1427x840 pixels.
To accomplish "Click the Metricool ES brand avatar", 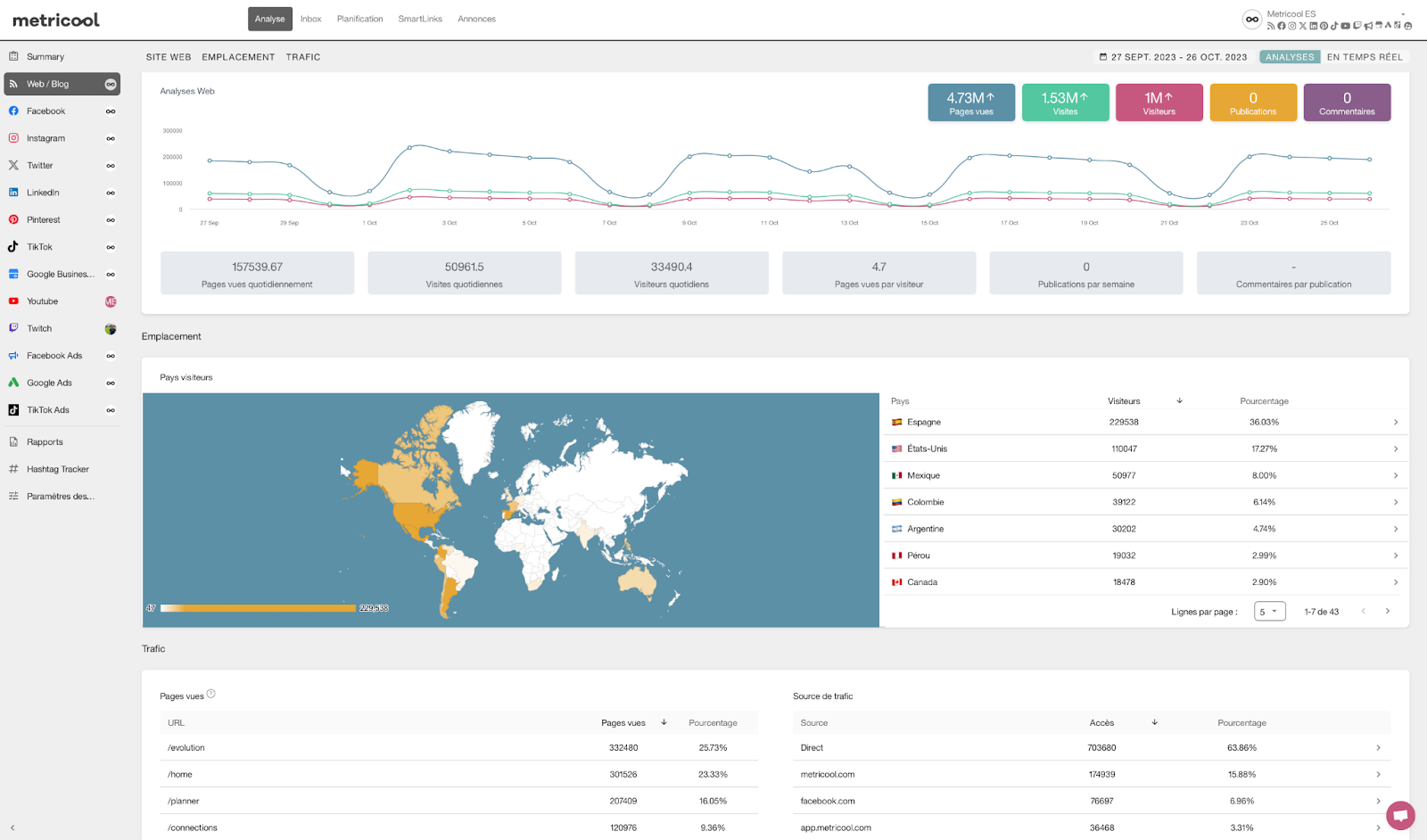I will coord(1252,19).
